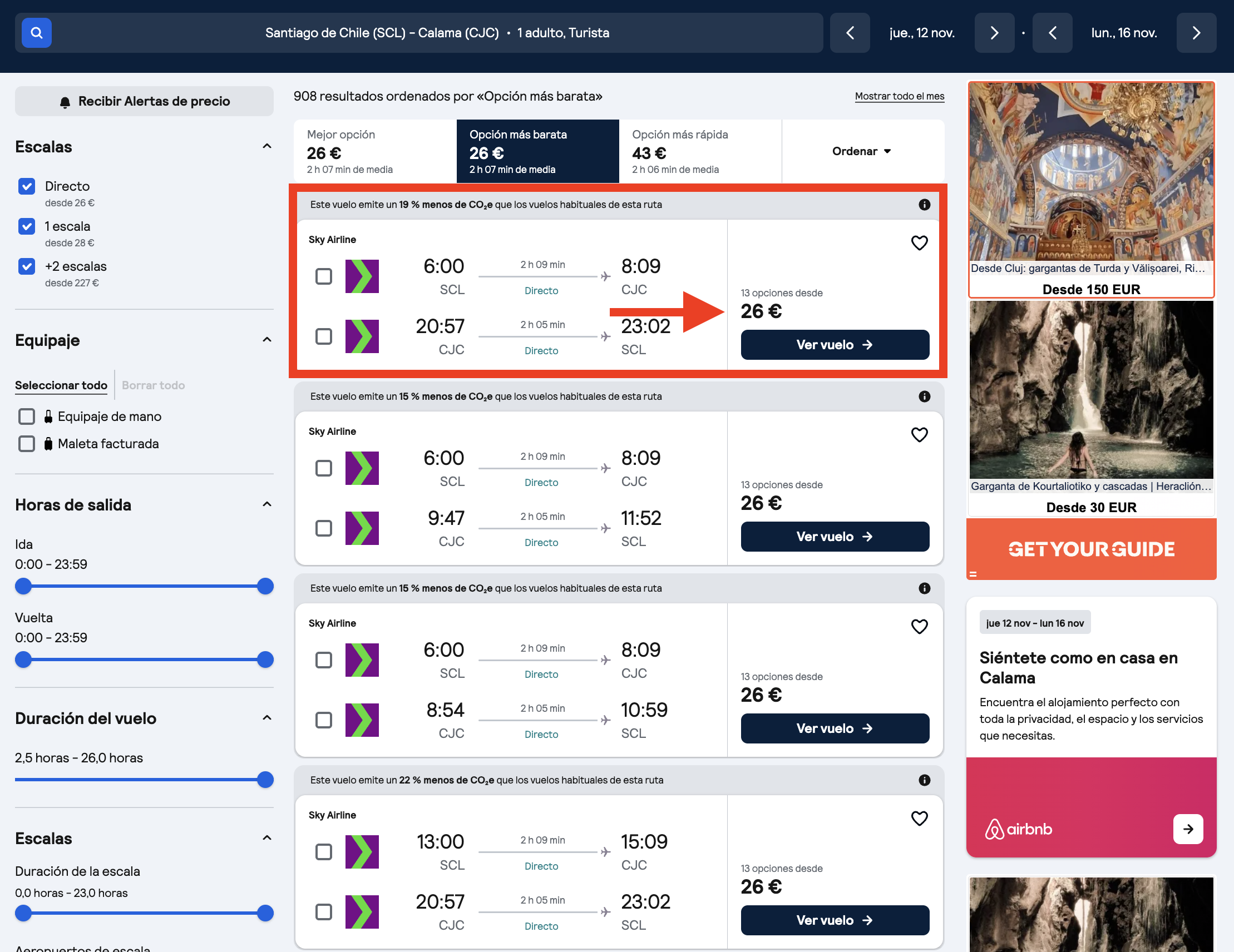The height and width of the screenshot is (952, 1234).
Task: Select the Mejor opción tab
Action: click(375, 151)
